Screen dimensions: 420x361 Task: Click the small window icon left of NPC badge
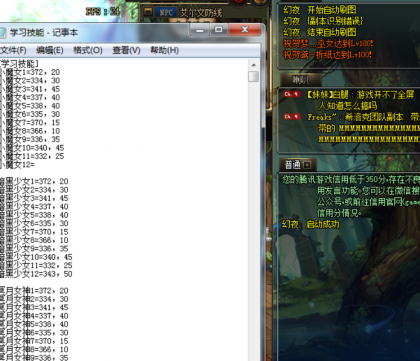click(148, 12)
